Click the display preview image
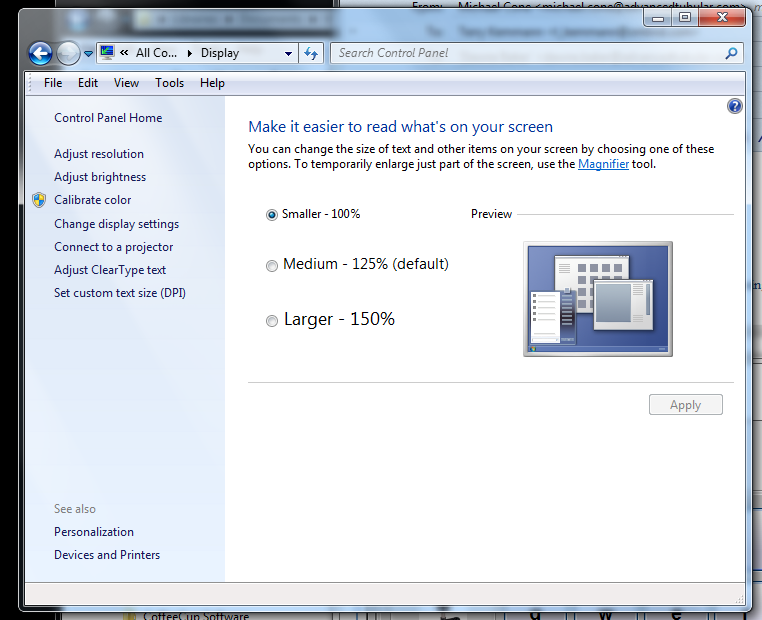 598,299
